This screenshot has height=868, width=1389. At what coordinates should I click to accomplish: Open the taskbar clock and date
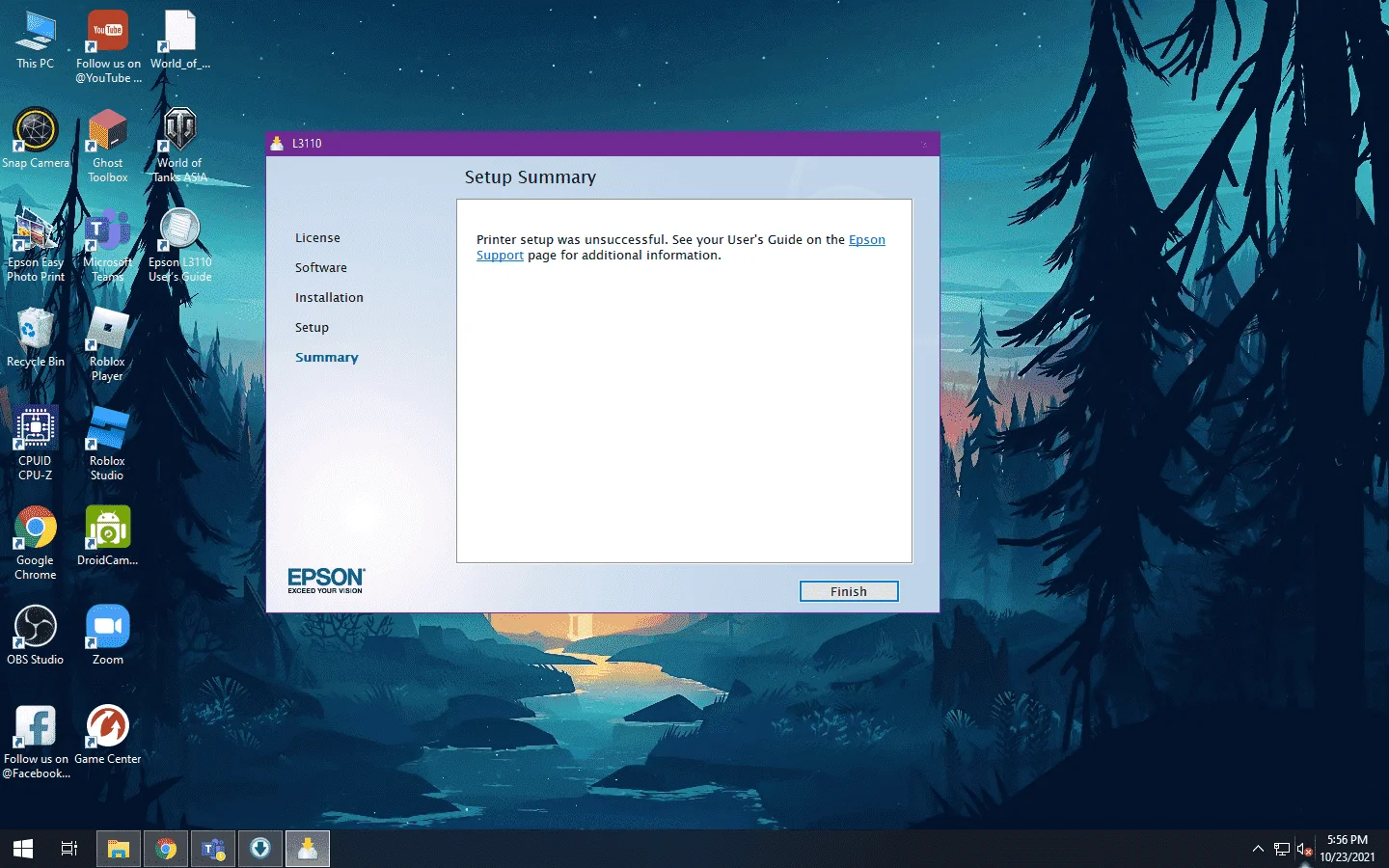click(1348, 849)
